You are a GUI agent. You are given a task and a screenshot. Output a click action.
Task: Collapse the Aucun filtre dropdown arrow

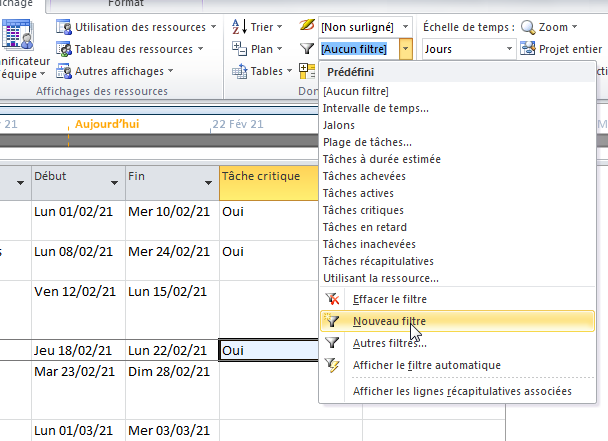405,48
